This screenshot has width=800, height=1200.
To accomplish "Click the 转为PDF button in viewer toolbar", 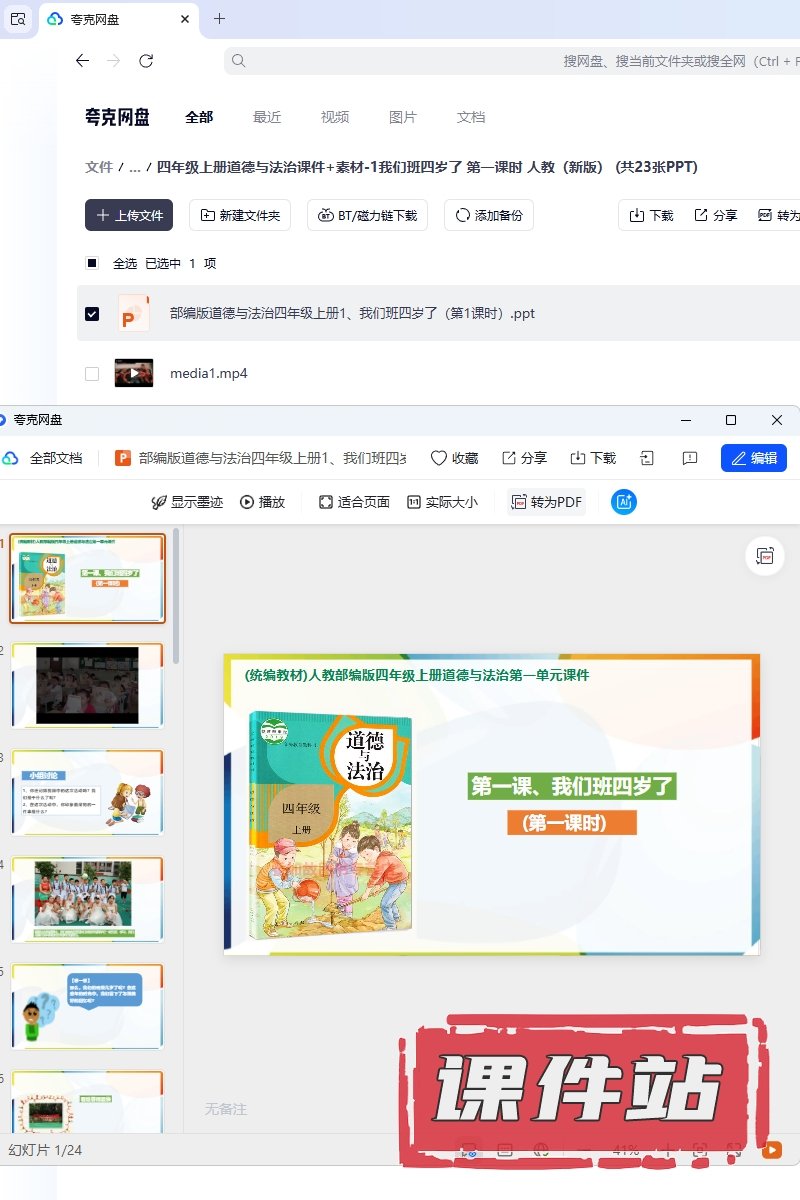I will (546, 502).
